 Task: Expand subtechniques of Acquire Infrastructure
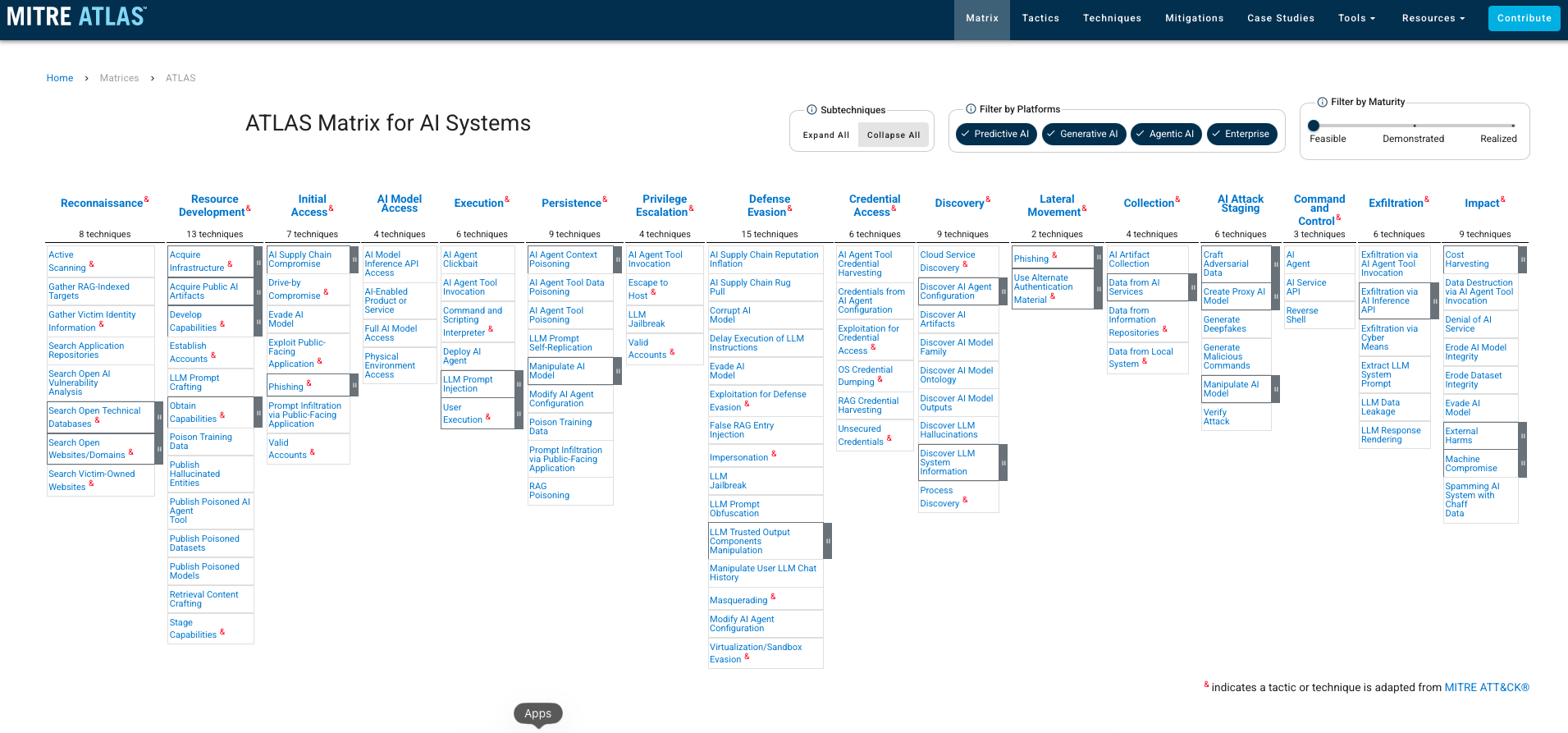click(258, 262)
